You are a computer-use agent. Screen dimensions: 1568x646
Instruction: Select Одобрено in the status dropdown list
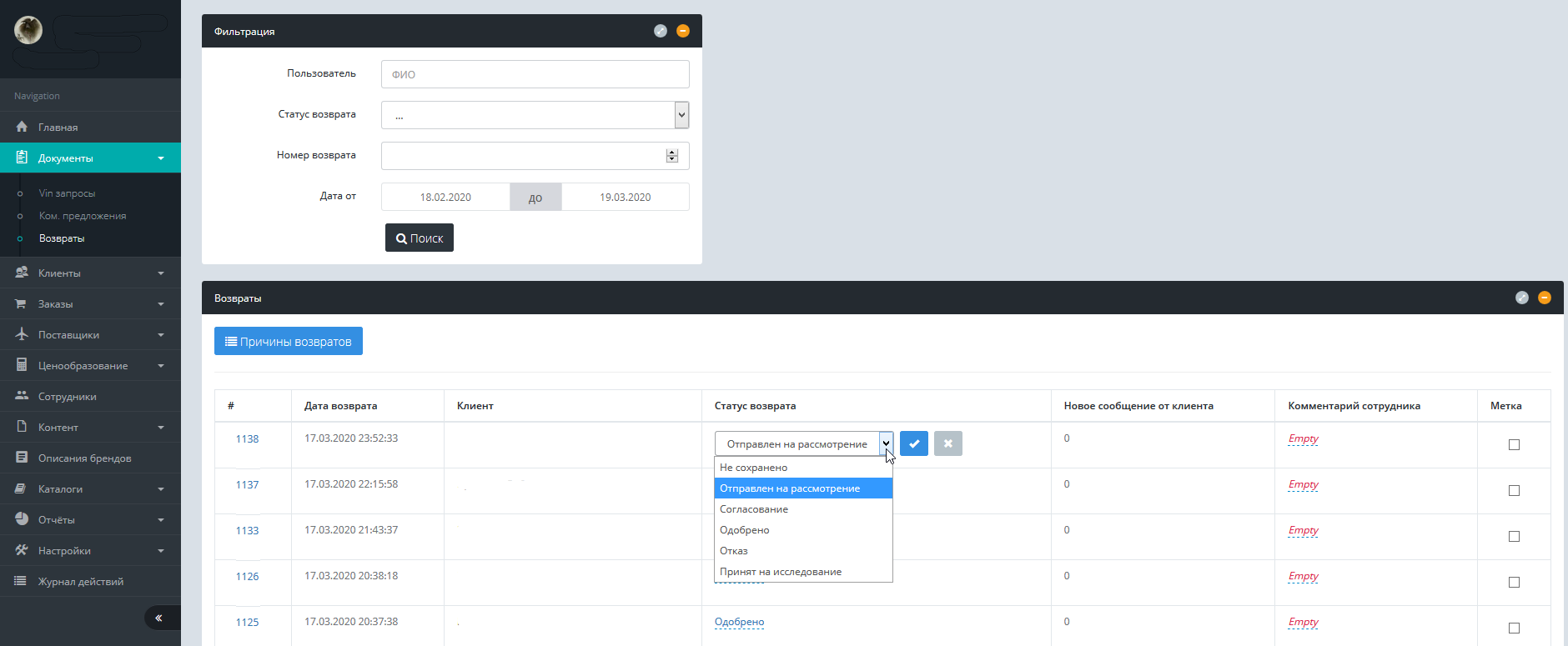(x=745, y=530)
